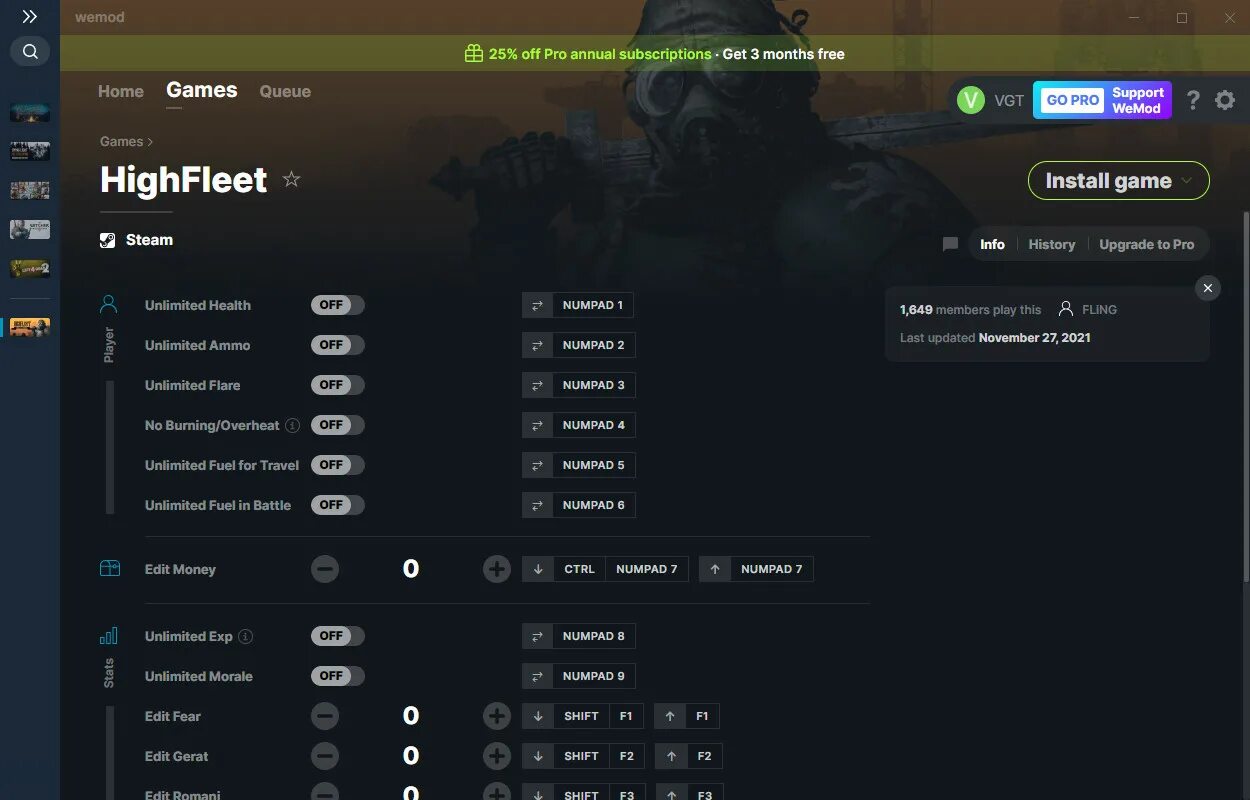The height and width of the screenshot is (800, 1250).
Task: Select the Player category icon
Action: coord(109,304)
